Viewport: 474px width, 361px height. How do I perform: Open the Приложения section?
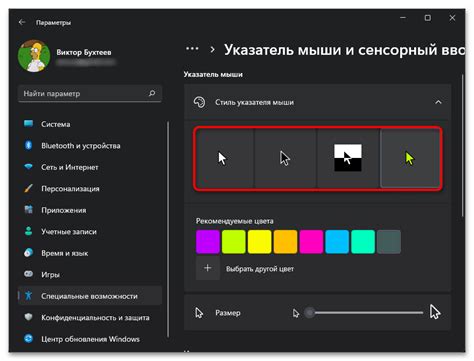tap(90, 210)
